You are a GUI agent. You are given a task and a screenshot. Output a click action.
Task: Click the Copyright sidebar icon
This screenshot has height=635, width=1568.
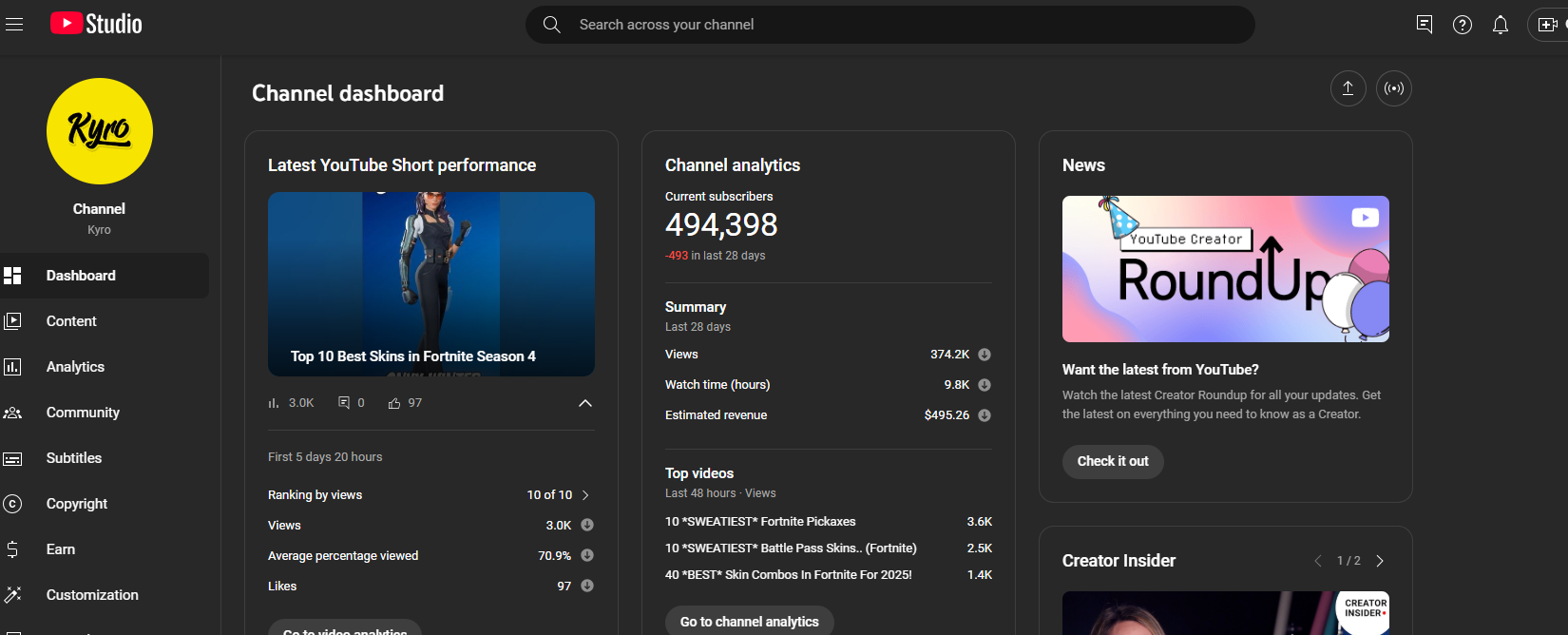pyautogui.click(x=12, y=504)
